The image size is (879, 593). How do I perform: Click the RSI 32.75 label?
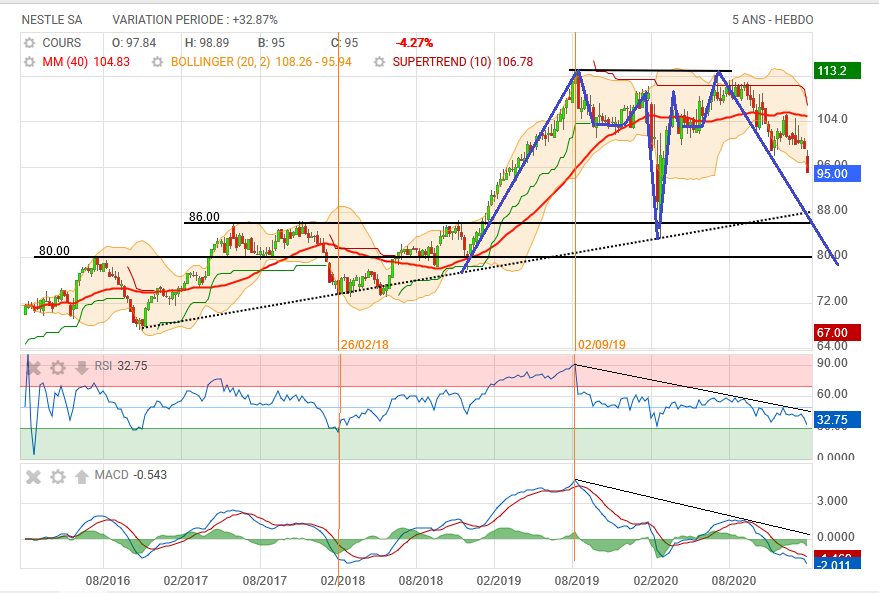[x=121, y=366]
